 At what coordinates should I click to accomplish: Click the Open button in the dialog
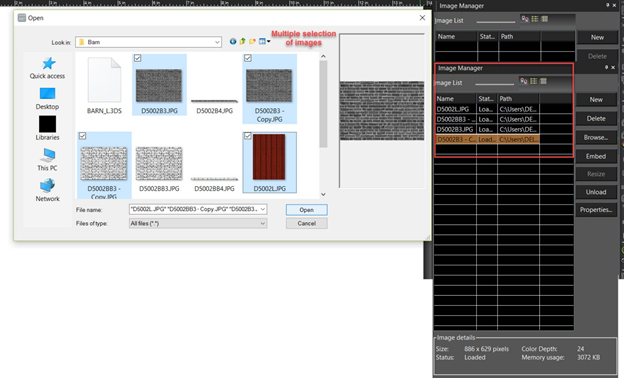pyautogui.click(x=306, y=210)
